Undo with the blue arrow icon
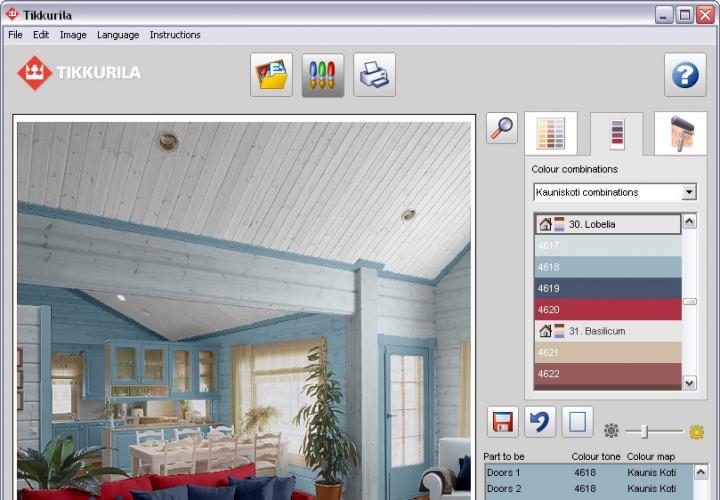The width and height of the screenshot is (720, 500). click(540, 422)
